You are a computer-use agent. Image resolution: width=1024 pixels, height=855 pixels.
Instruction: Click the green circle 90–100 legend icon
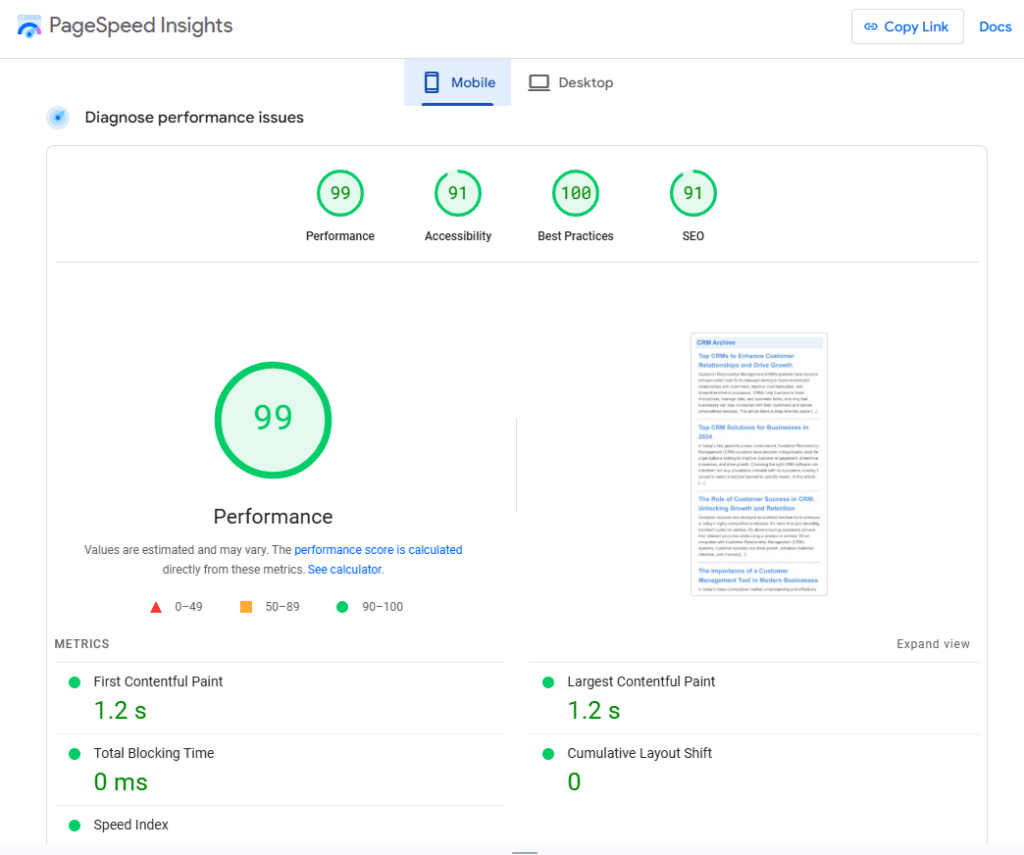[x=342, y=607]
